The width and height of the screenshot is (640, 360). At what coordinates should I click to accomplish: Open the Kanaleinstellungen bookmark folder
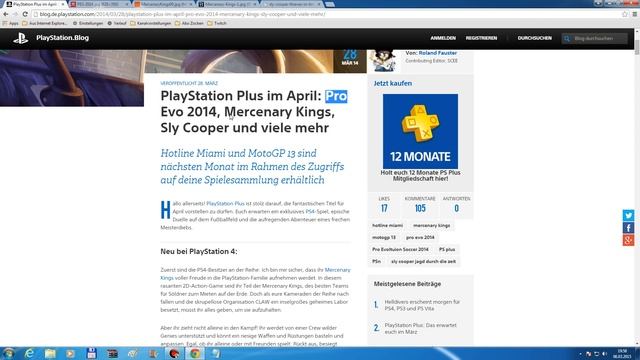(x=151, y=23)
